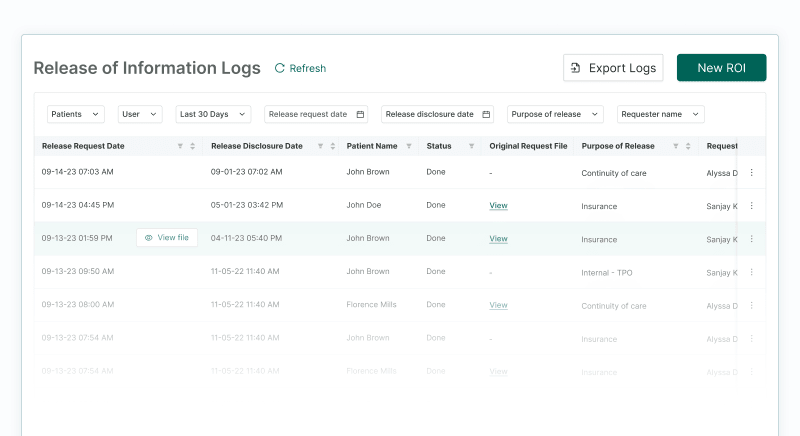Click filter icon in Purpose of Release column
Screen dimensions: 800x436
tap(676, 146)
